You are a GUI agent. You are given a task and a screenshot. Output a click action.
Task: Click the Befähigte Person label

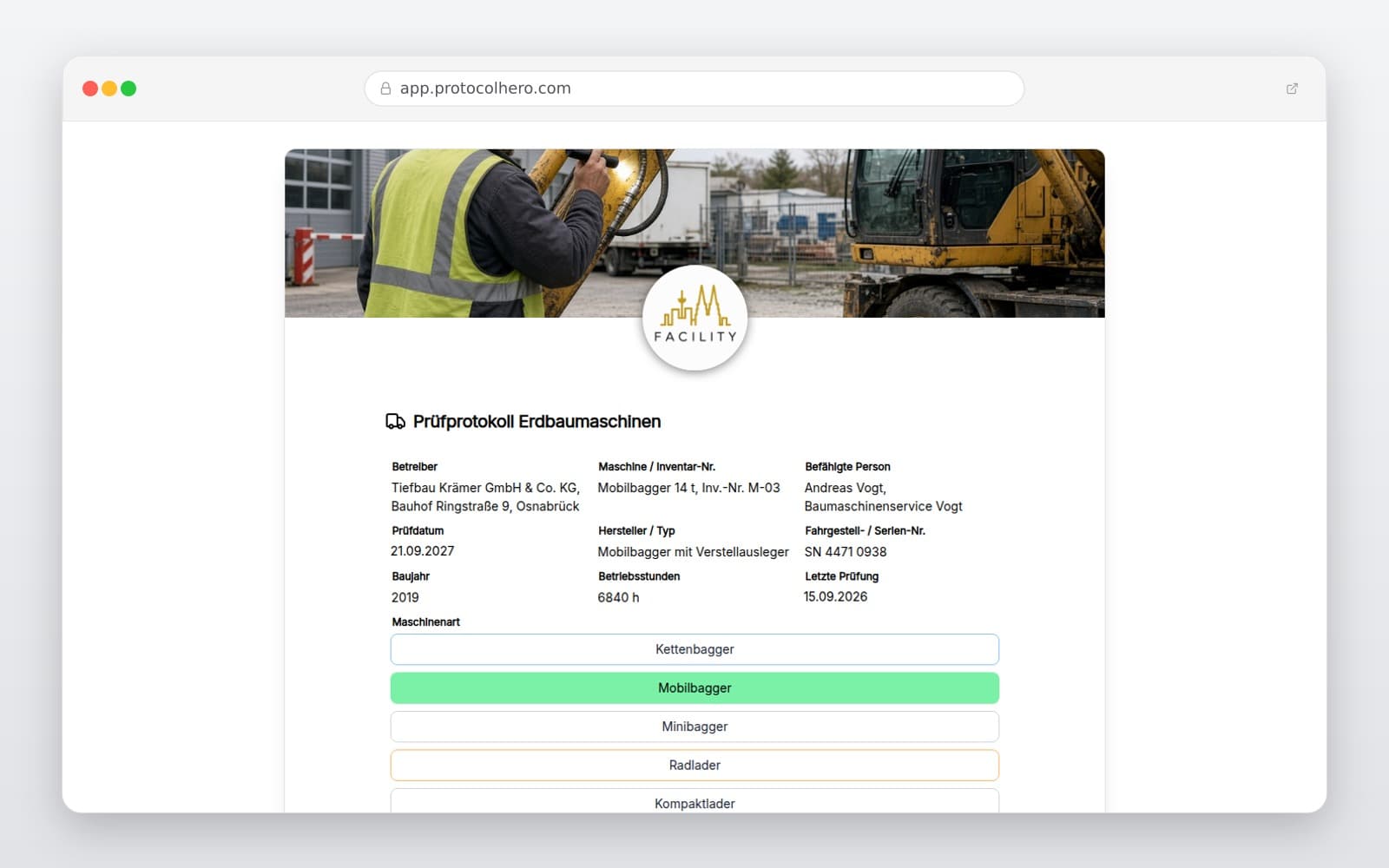(847, 467)
